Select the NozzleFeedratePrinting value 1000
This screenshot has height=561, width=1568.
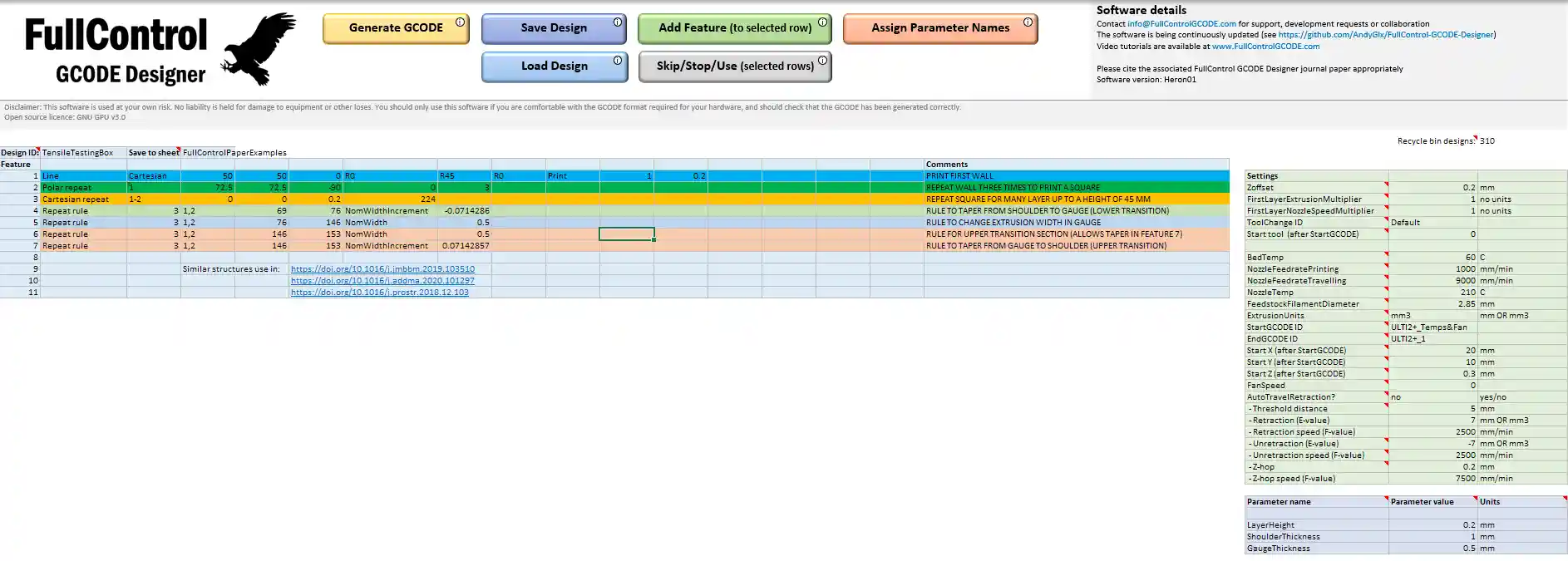[x=1432, y=269]
